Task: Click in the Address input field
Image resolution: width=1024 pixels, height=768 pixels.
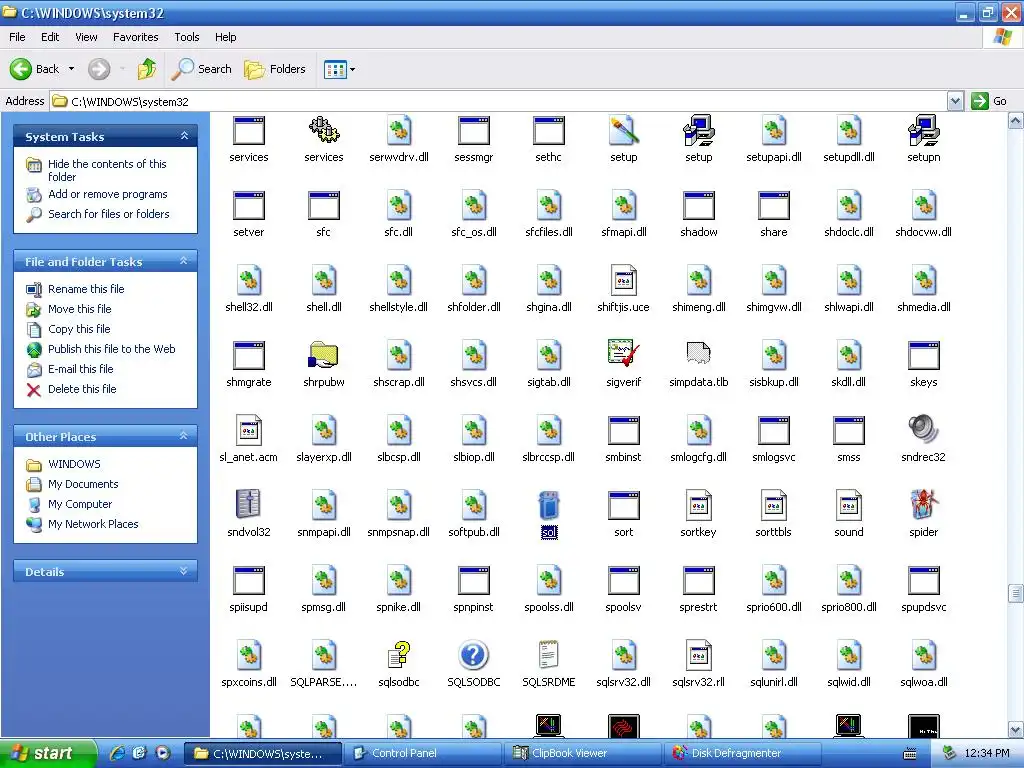Action: click(500, 101)
